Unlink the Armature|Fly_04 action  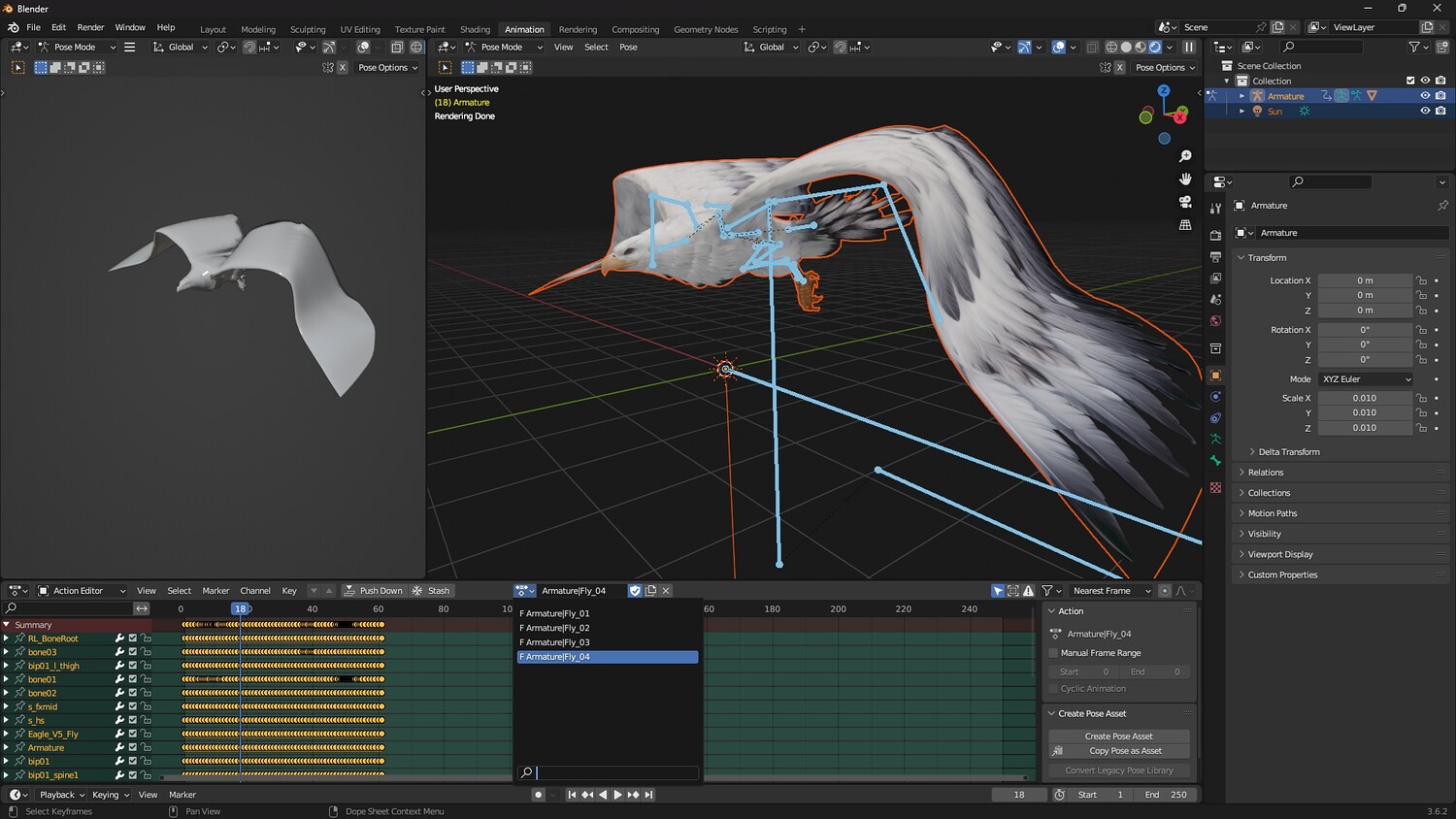point(667,591)
